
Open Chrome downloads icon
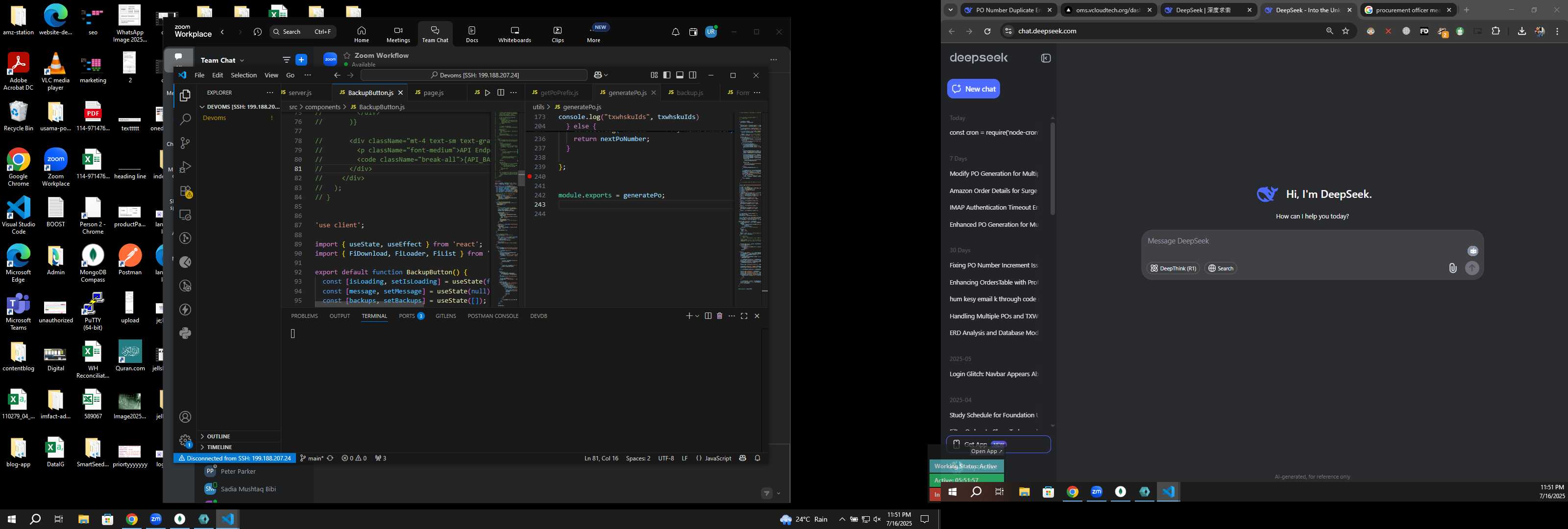pyautogui.click(x=1521, y=31)
